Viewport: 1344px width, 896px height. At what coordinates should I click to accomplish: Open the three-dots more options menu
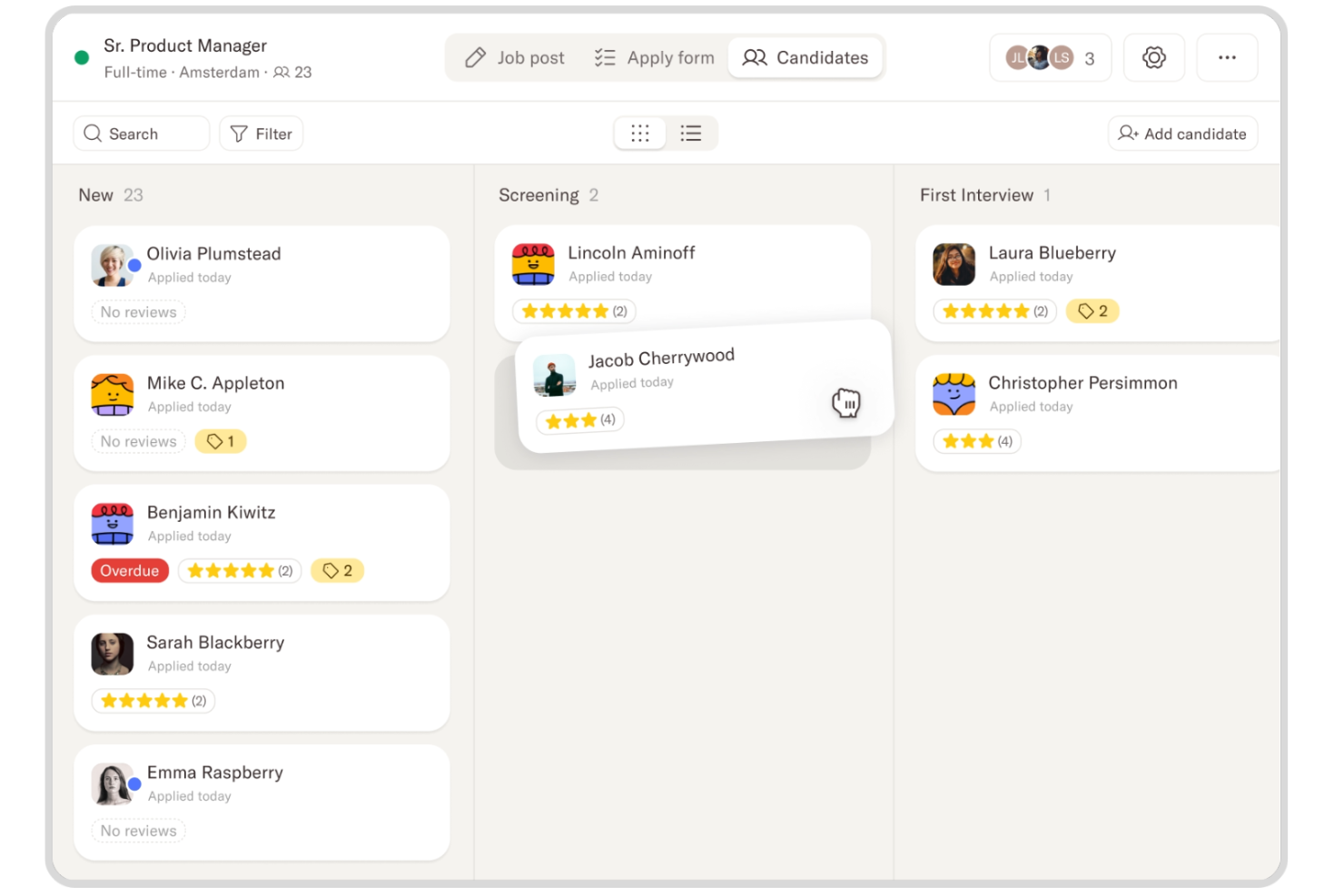pyautogui.click(x=1227, y=58)
